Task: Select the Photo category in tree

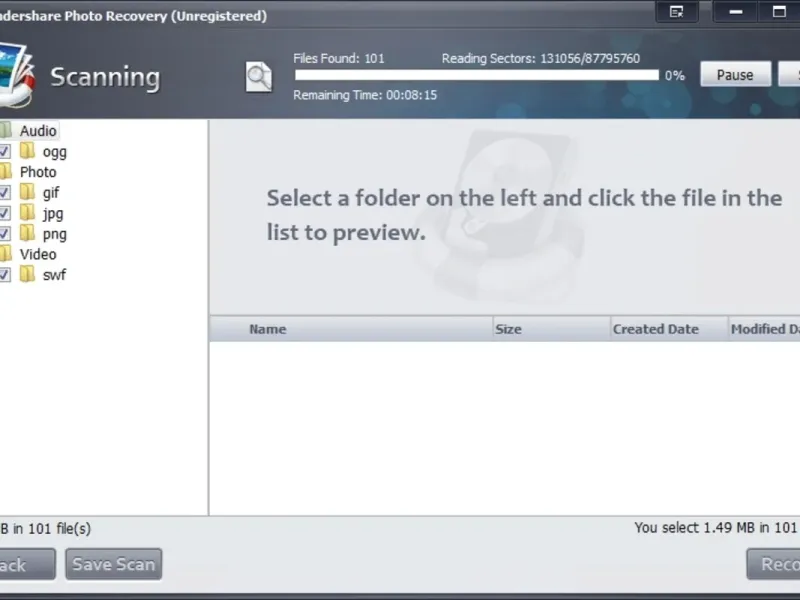Action: click(x=38, y=172)
